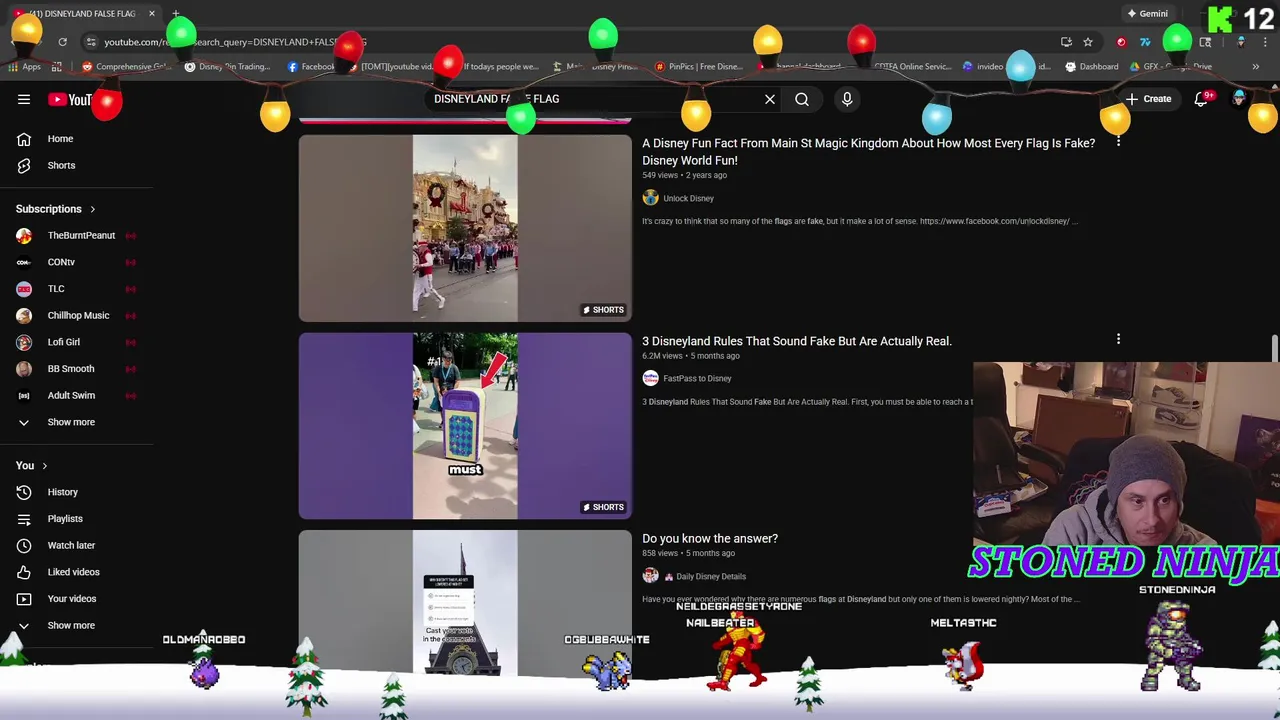Visit the Unlock Disney channel
The width and height of the screenshot is (1280, 720).
coord(688,198)
